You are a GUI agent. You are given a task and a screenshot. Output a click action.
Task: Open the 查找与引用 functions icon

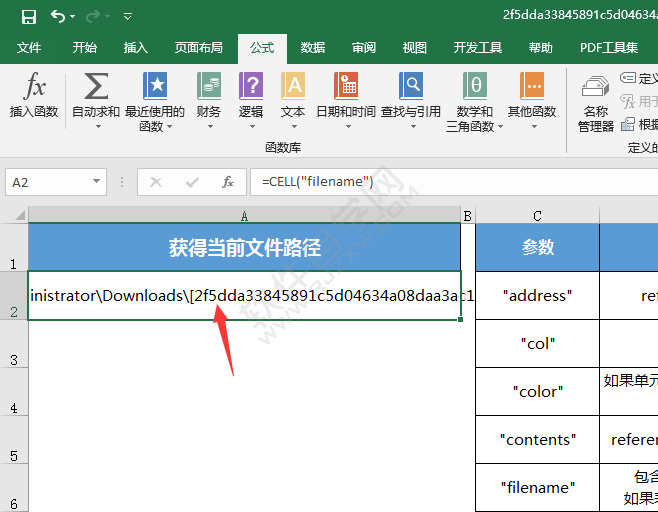click(x=411, y=86)
